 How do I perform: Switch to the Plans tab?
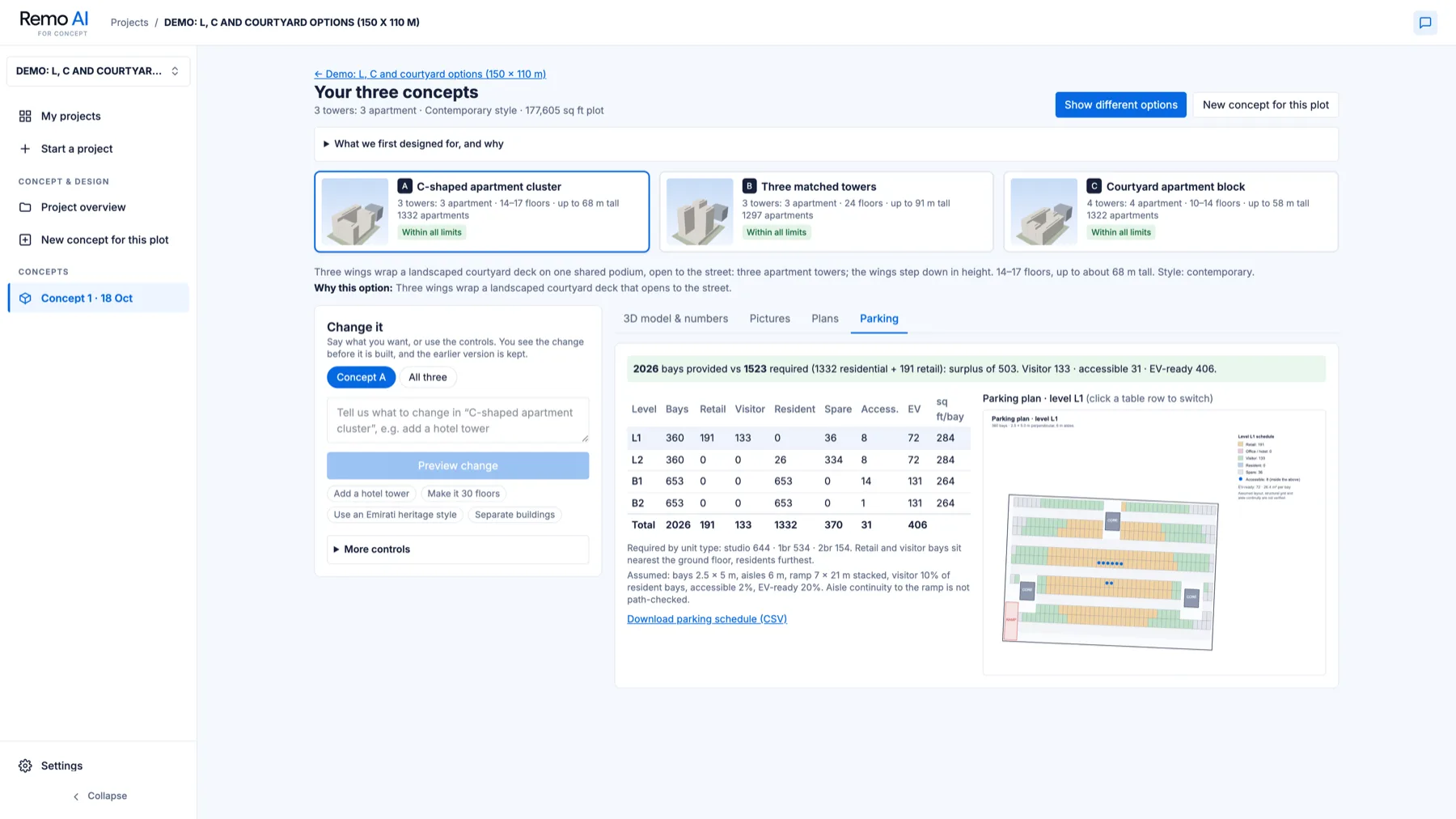(x=824, y=319)
